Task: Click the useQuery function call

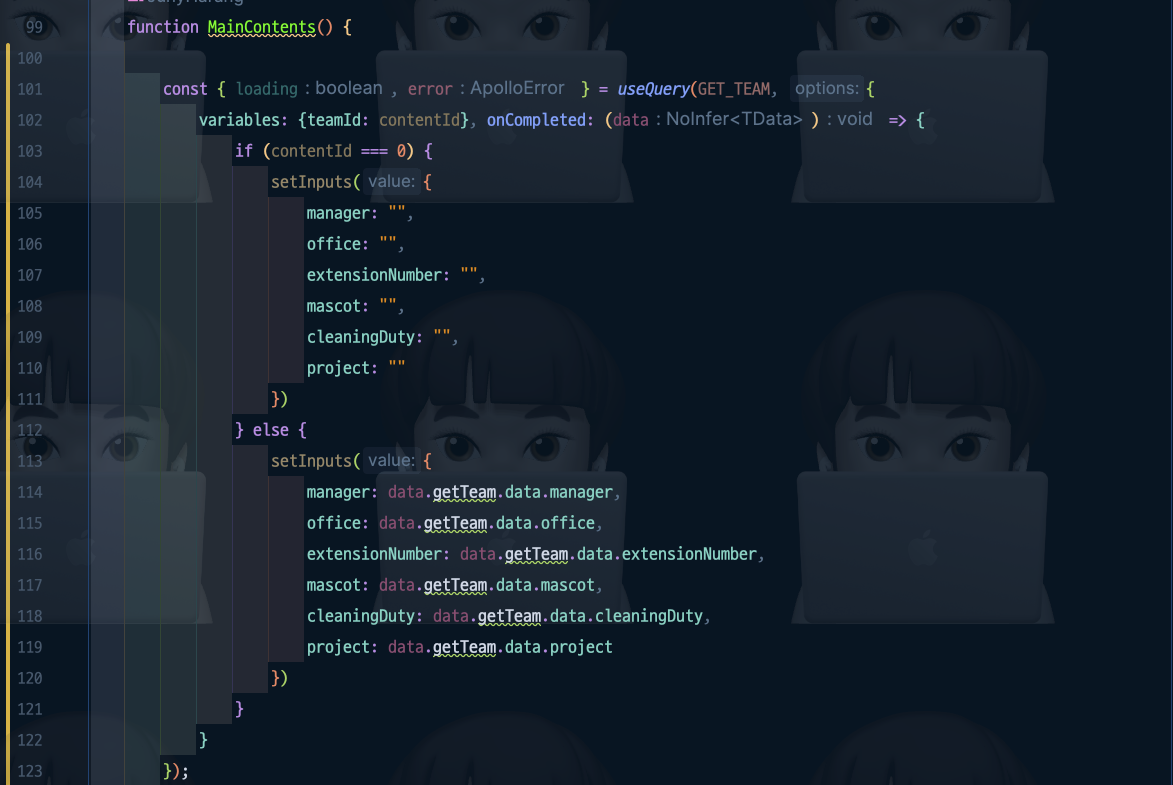Action: 653,89
